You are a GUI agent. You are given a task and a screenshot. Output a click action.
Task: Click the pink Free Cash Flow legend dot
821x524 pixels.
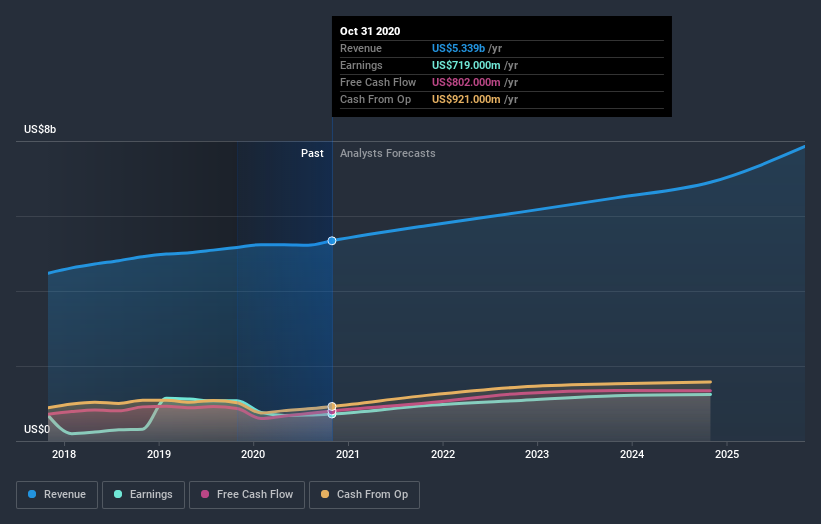[x=205, y=494]
